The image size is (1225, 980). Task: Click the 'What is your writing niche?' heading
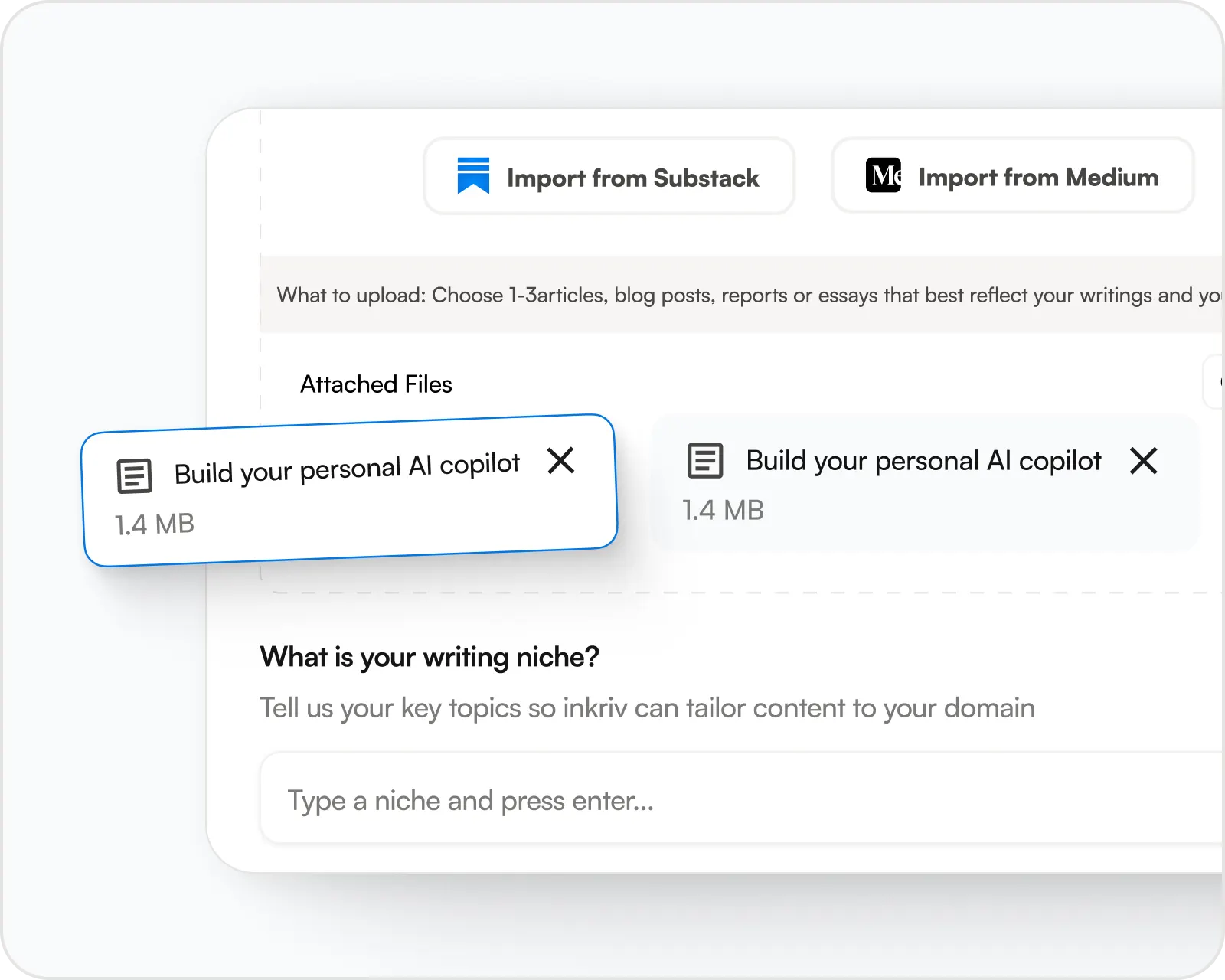430,657
